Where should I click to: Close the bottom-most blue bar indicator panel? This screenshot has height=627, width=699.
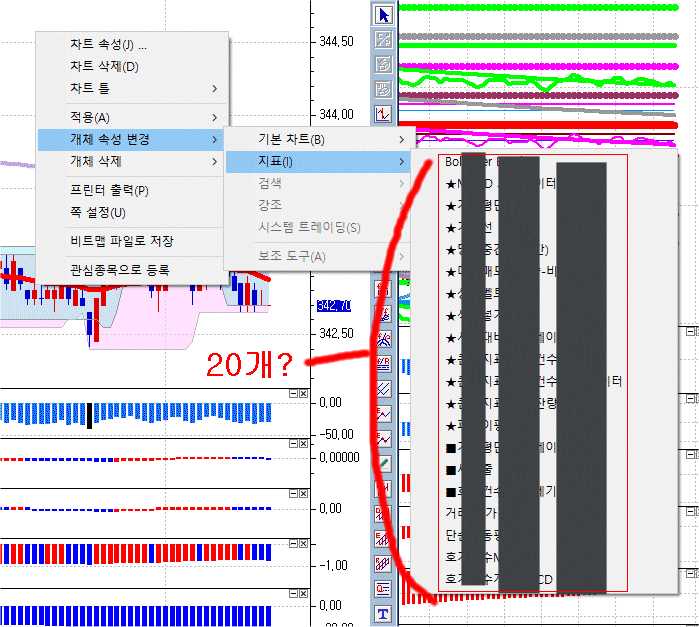point(302,594)
